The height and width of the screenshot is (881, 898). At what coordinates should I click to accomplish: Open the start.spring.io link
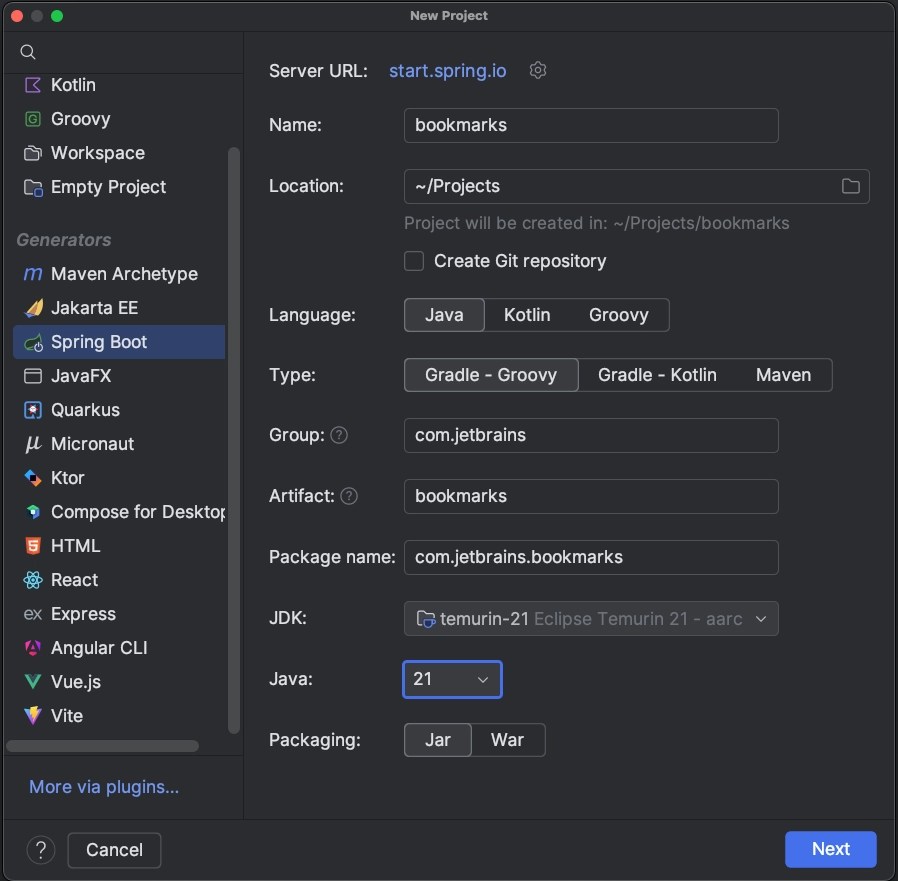[447, 70]
